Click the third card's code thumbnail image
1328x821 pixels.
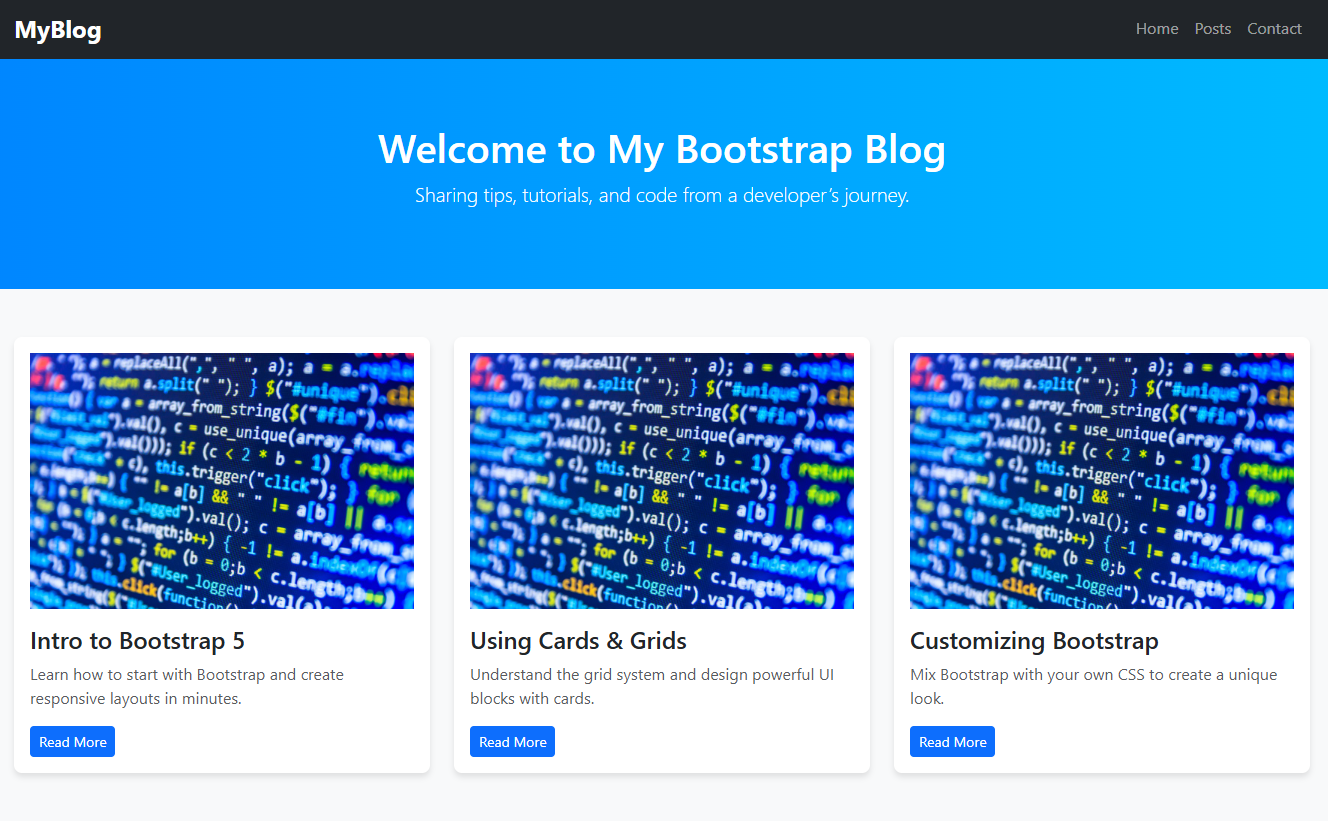coord(1101,480)
